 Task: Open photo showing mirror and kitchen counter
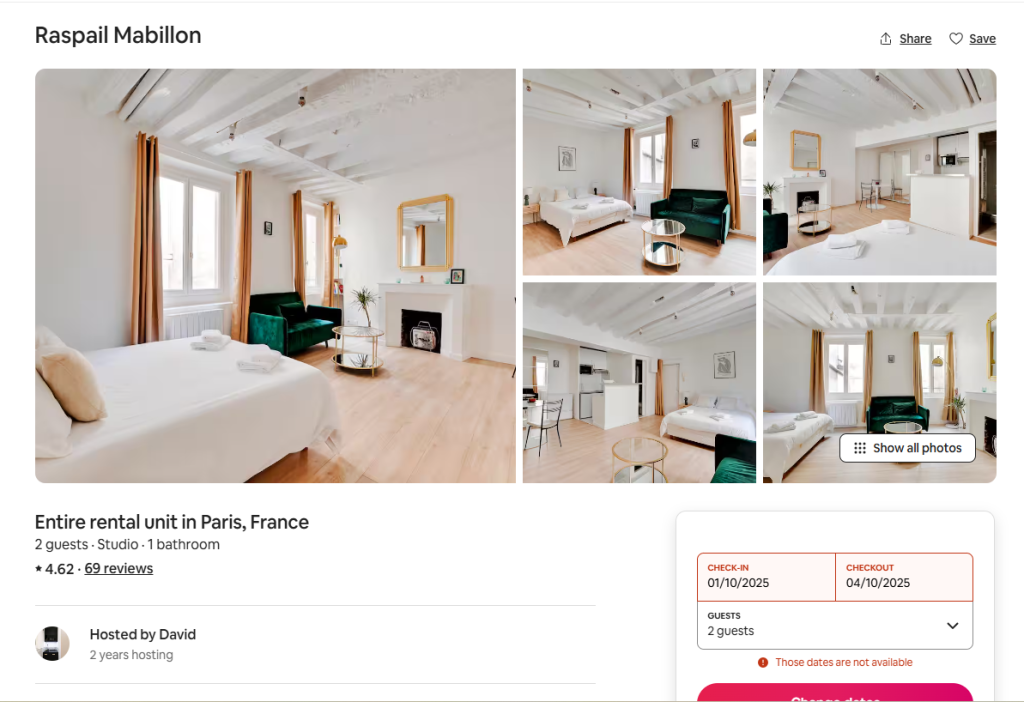click(x=880, y=172)
